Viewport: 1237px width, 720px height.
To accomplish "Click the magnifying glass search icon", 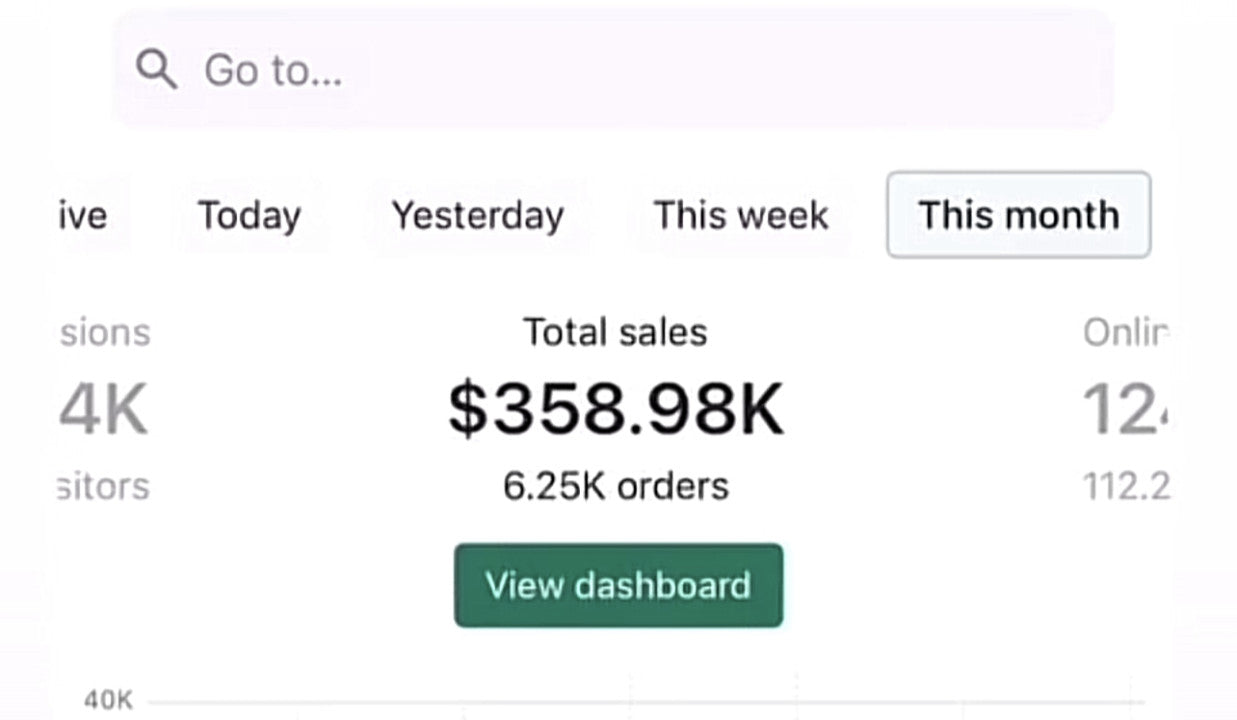I will coord(156,70).
